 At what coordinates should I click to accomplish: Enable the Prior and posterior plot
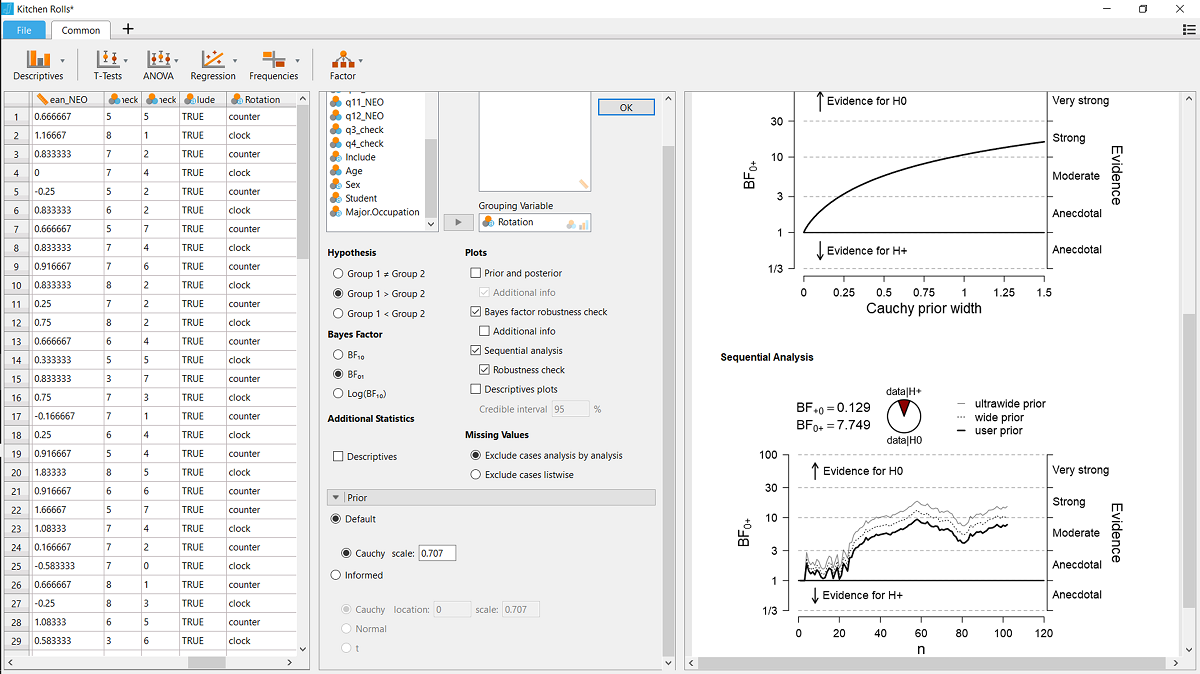click(x=476, y=273)
